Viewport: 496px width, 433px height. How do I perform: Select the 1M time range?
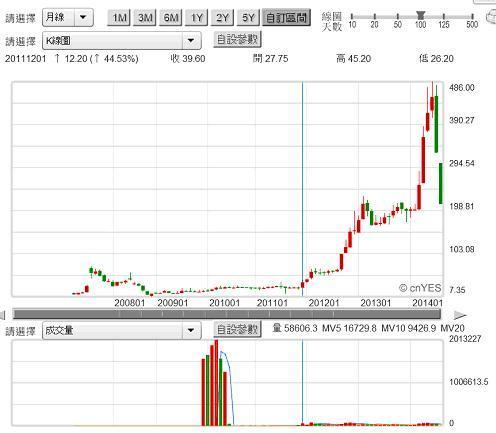tap(119, 18)
